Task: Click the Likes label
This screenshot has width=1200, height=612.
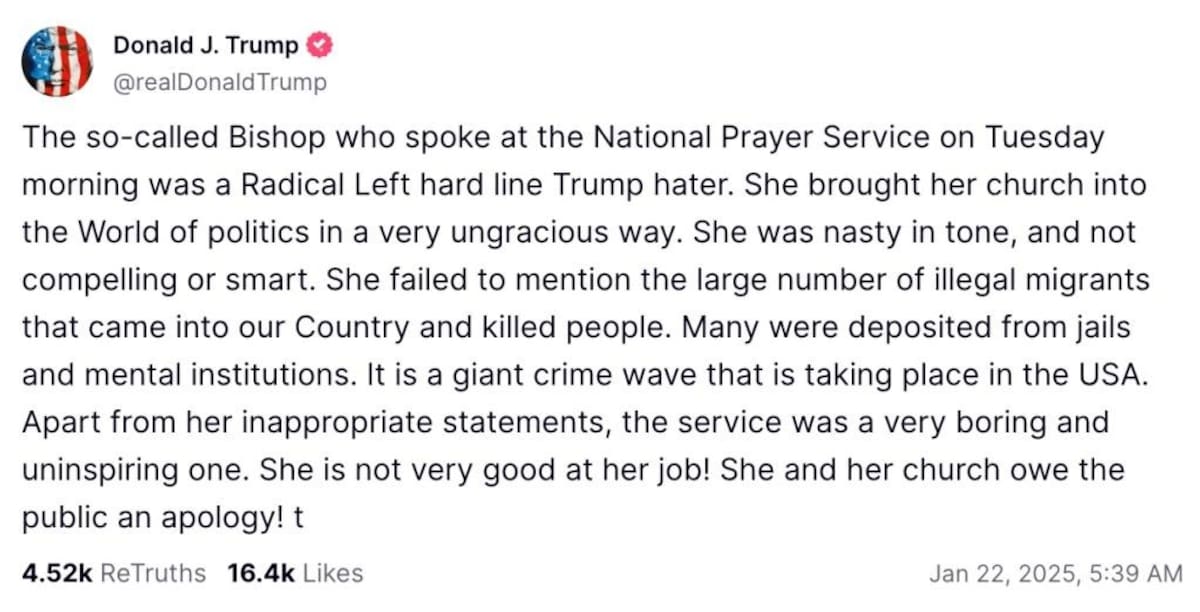Action: pos(332,573)
